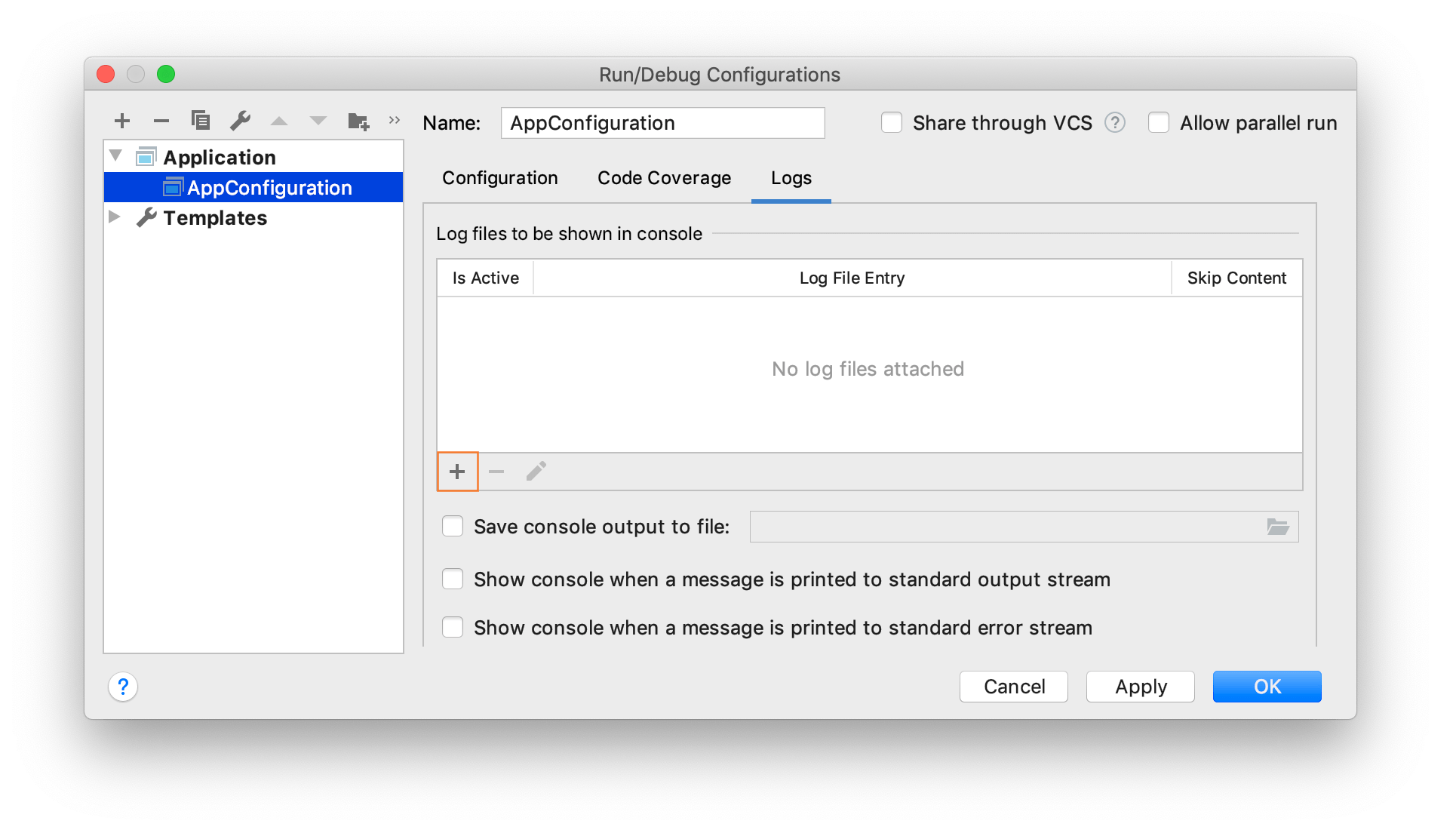
Task: Remove the selected configuration
Action: [161, 121]
